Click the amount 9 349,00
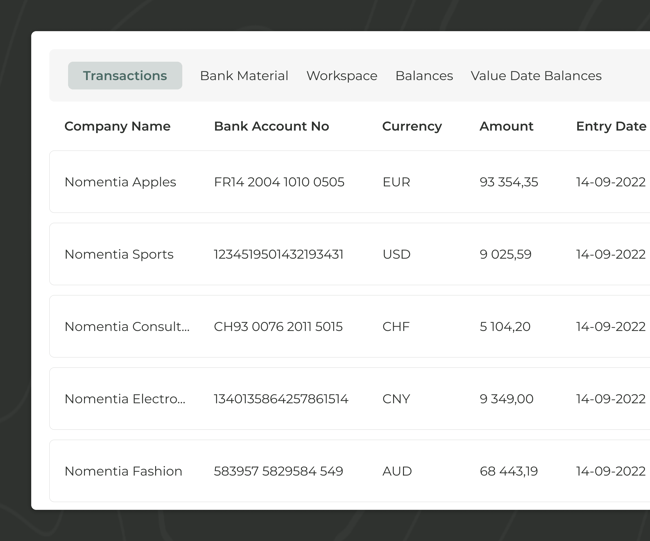The image size is (650, 541). click(506, 399)
